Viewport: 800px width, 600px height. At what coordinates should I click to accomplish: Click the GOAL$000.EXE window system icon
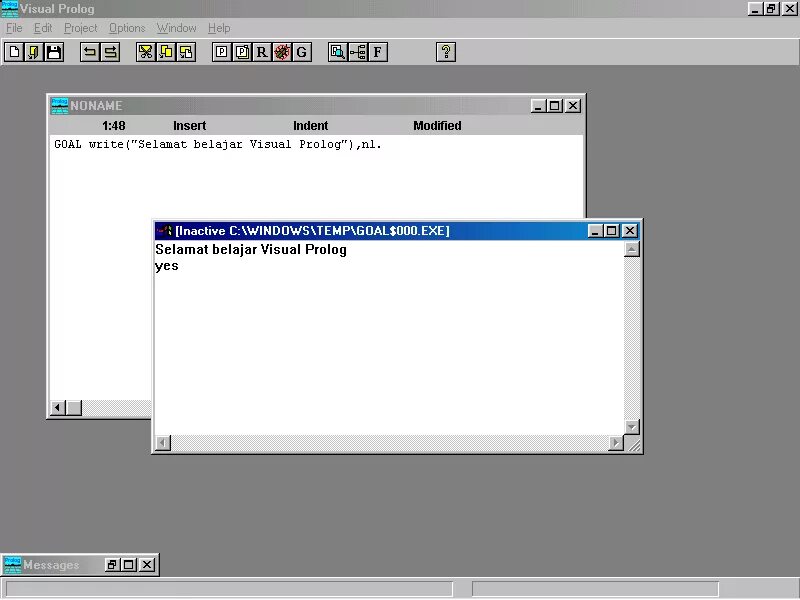click(x=164, y=231)
